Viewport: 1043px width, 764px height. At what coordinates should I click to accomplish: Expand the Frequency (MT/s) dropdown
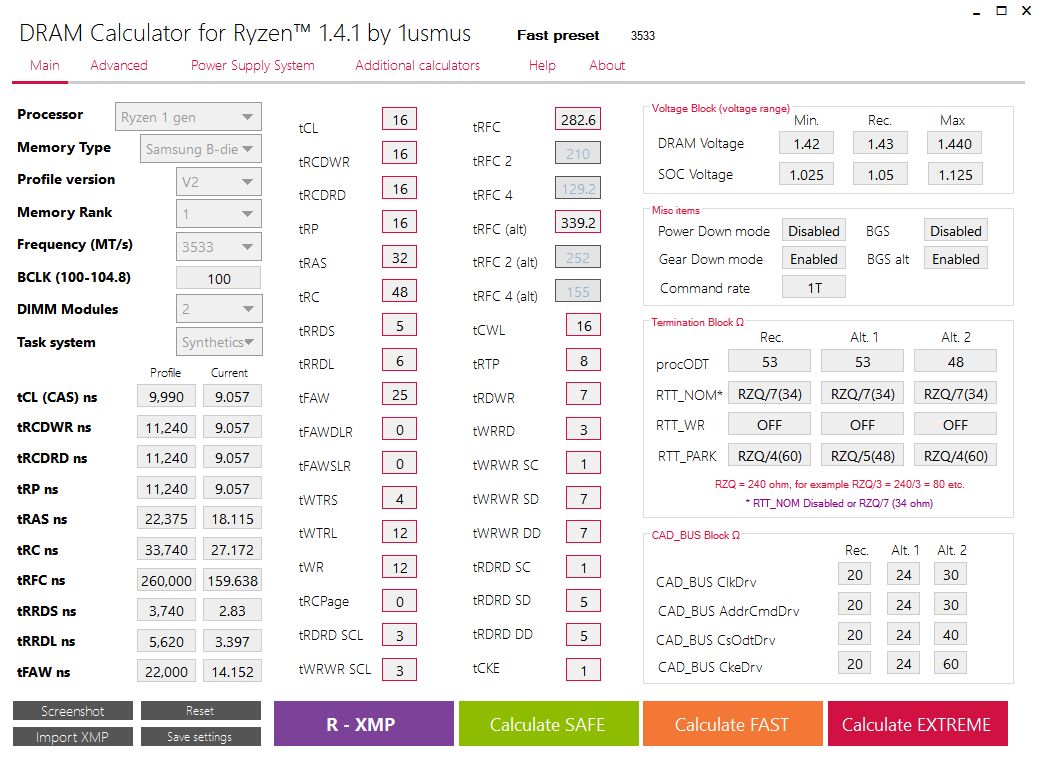click(x=219, y=247)
